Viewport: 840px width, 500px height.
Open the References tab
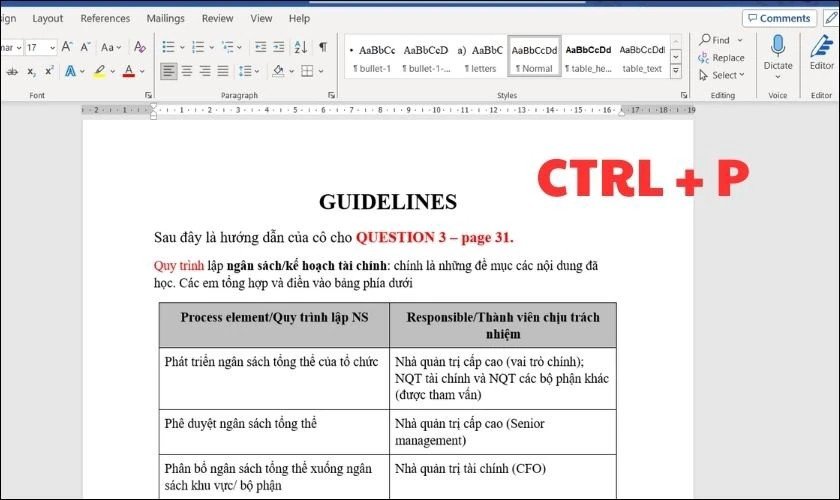point(105,18)
